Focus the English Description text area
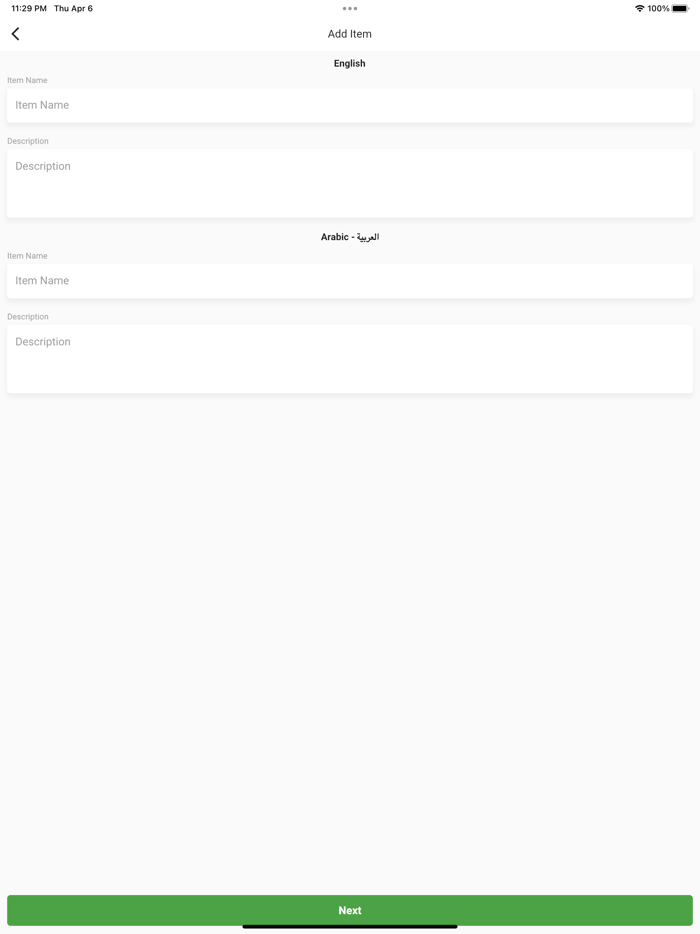Image resolution: width=700 pixels, height=934 pixels. click(350, 183)
